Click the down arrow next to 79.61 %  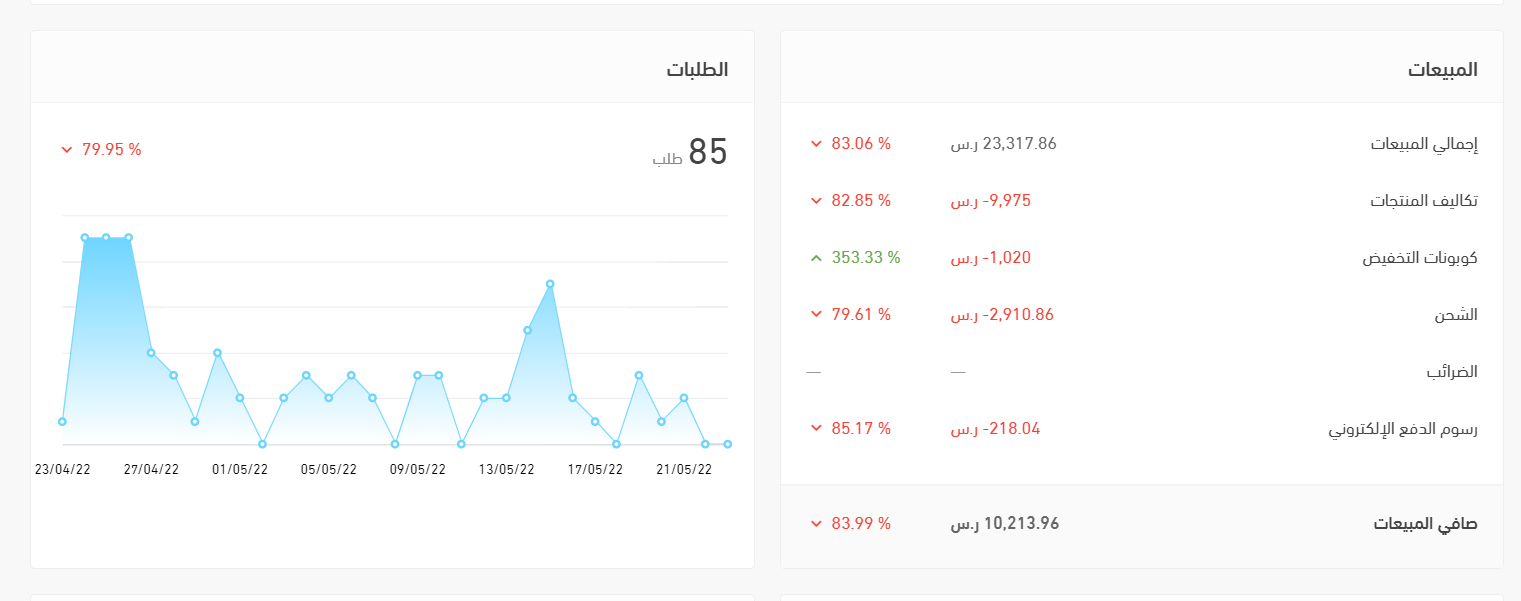click(x=816, y=315)
